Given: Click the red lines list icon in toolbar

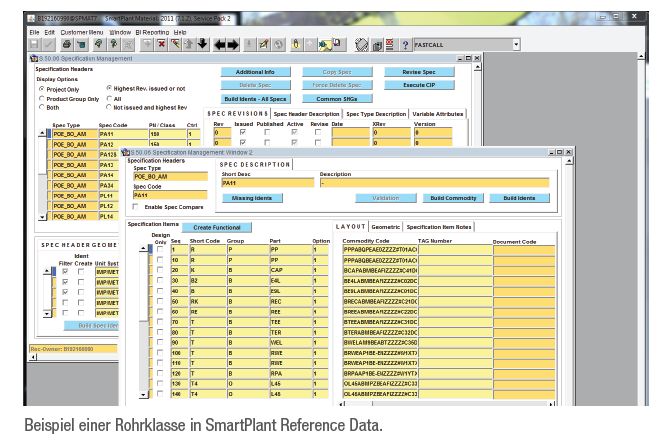Looking at the screenshot, I should pos(389,45).
